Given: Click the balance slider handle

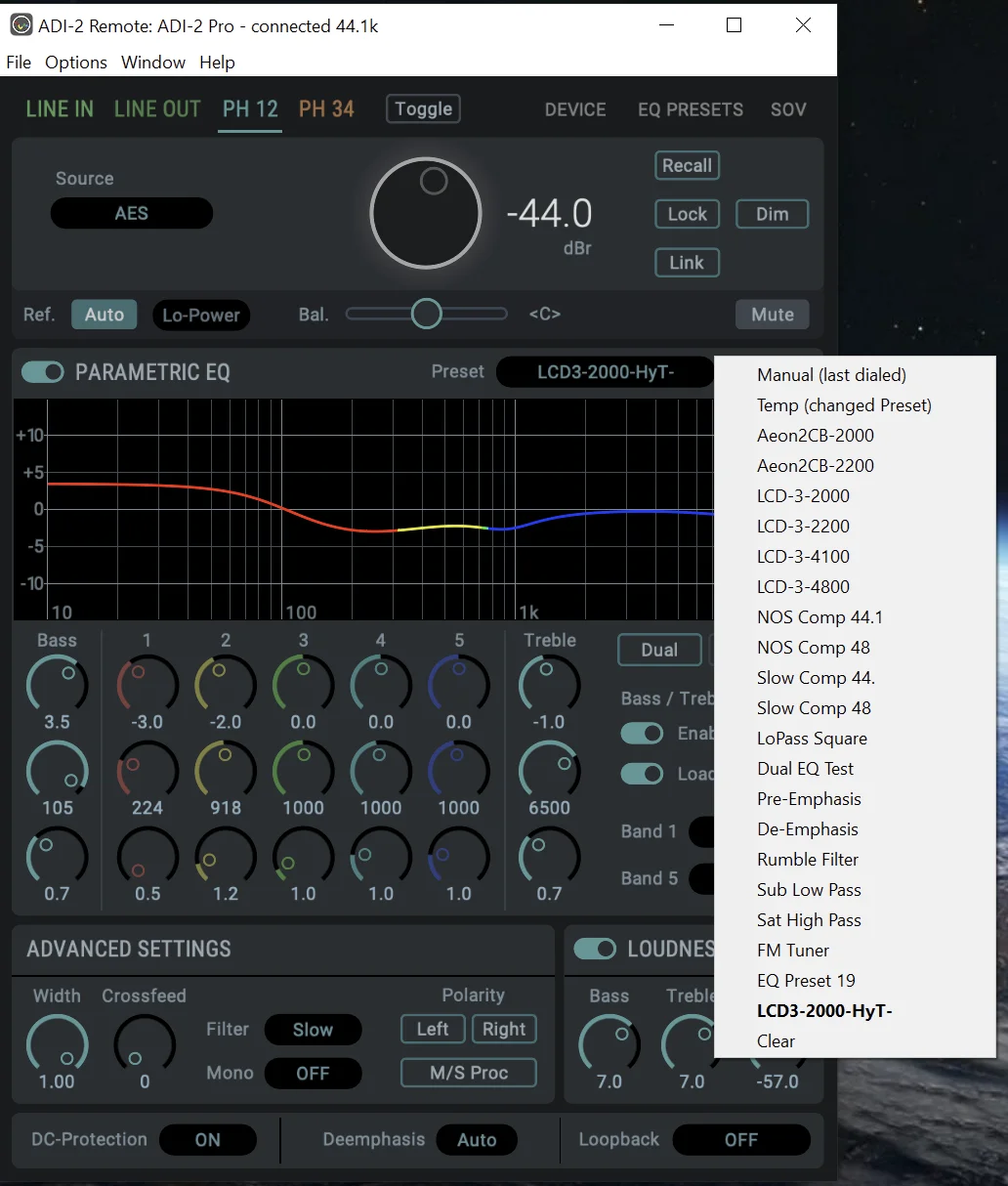Looking at the screenshot, I should [426, 314].
